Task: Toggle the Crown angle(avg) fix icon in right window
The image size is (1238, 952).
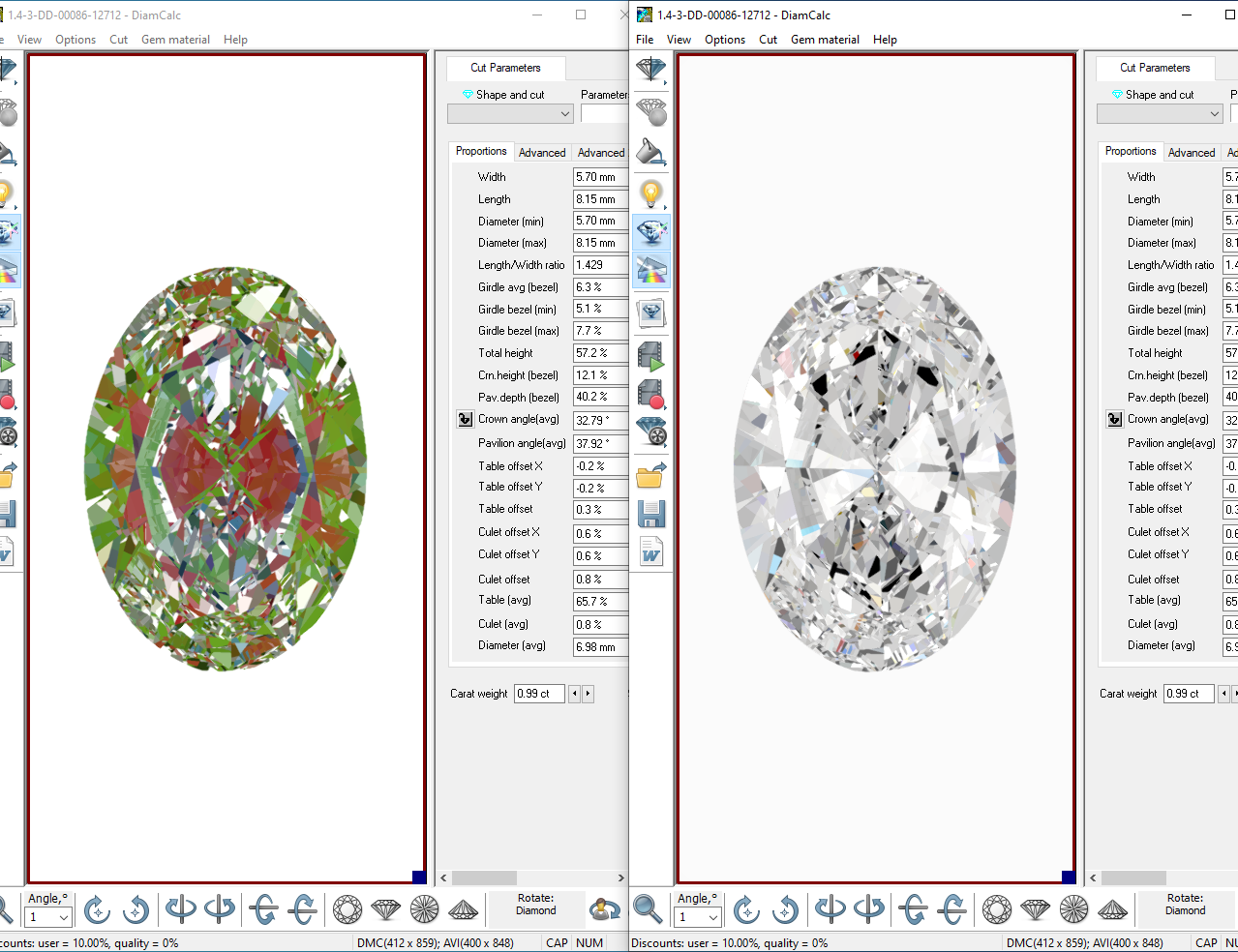Action: (1114, 419)
